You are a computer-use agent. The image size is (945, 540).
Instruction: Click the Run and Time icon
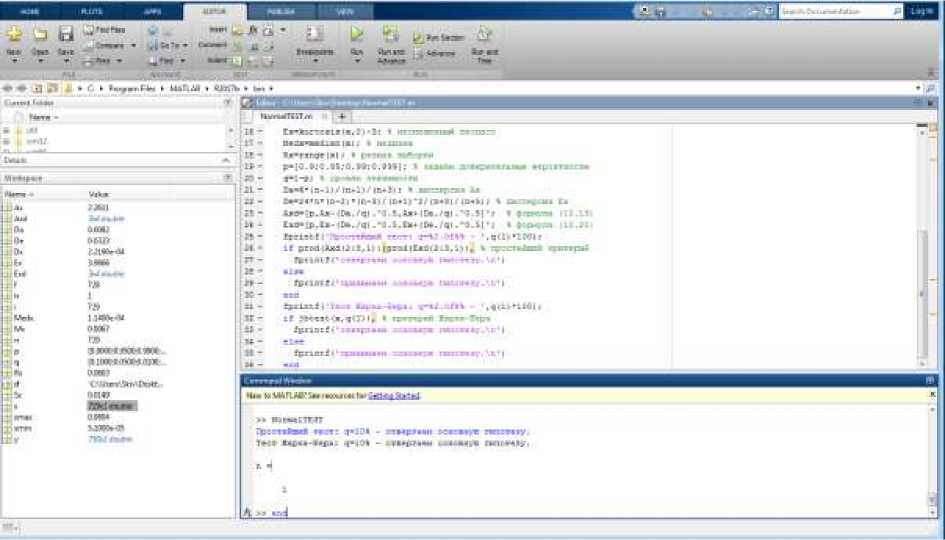pyautogui.click(x=485, y=35)
